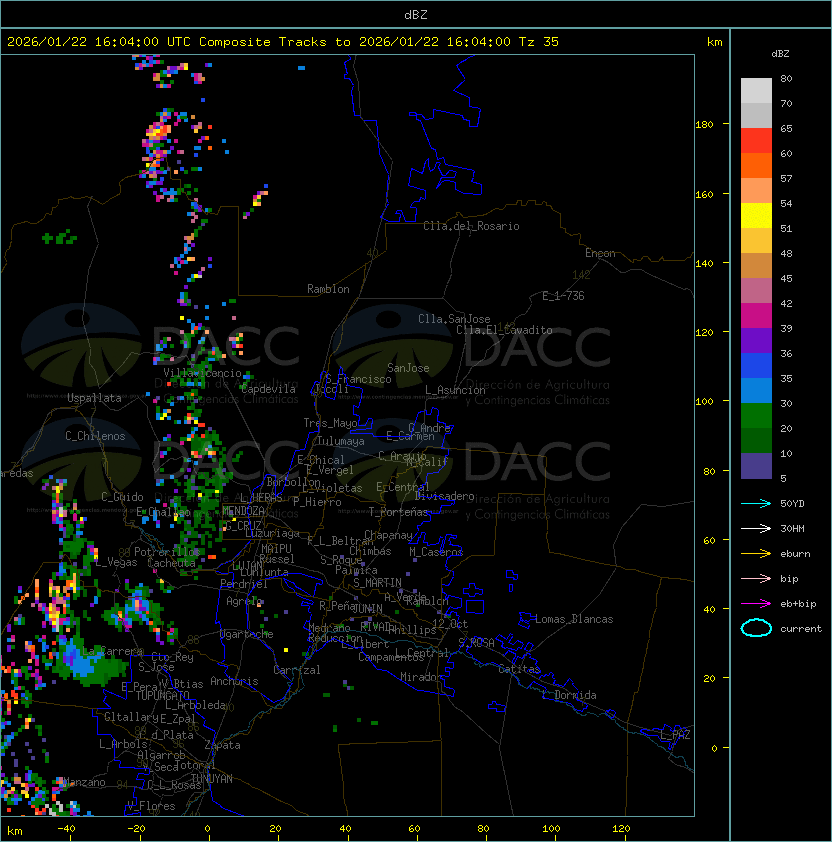Click the red swatch in dBZ legend

pyautogui.click(x=756, y=141)
